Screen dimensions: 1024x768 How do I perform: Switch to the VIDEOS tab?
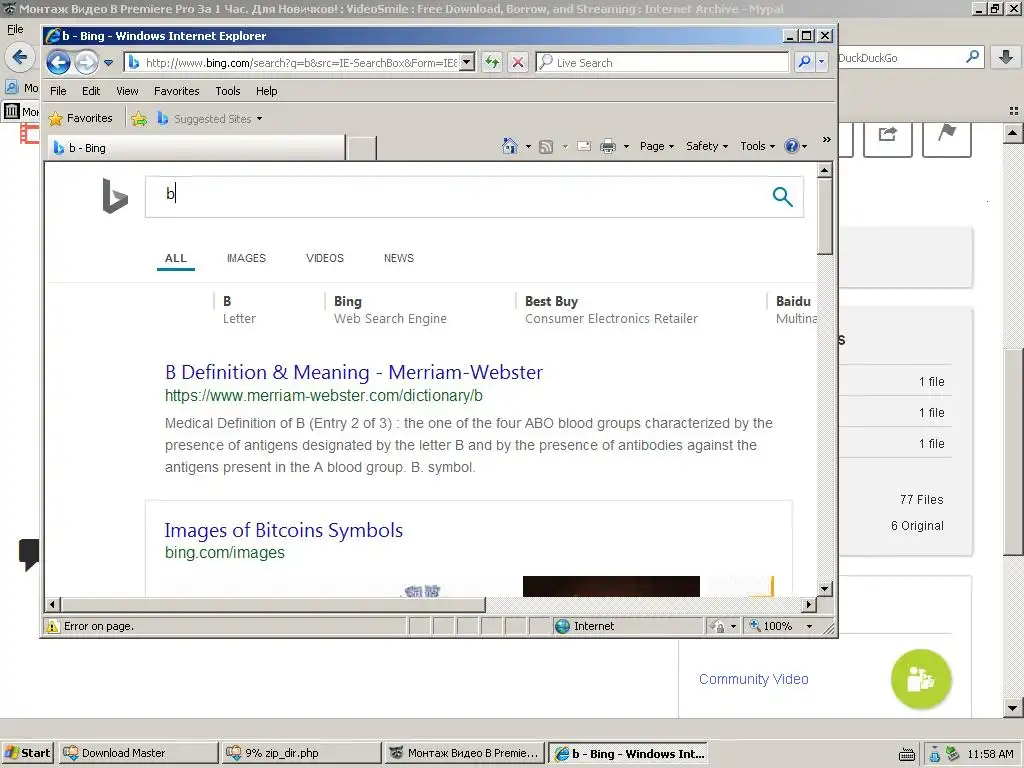click(x=325, y=259)
